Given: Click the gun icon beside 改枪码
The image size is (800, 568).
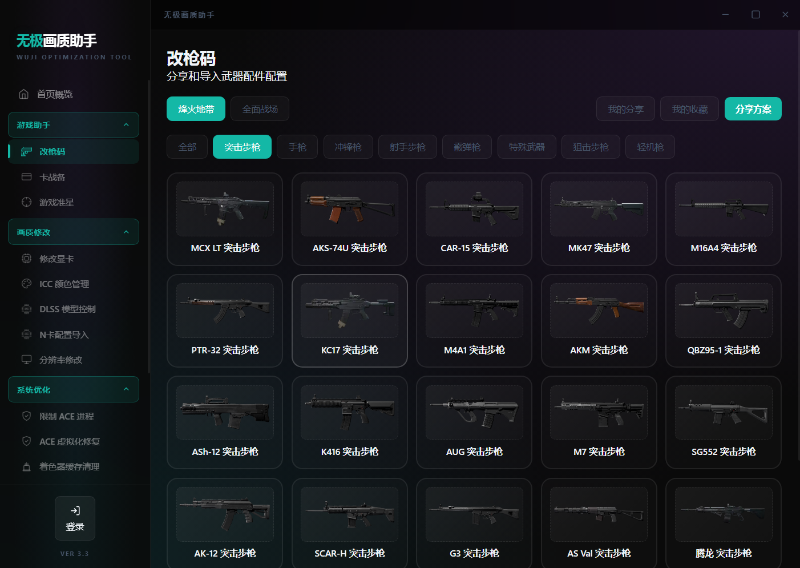Looking at the screenshot, I should point(27,152).
